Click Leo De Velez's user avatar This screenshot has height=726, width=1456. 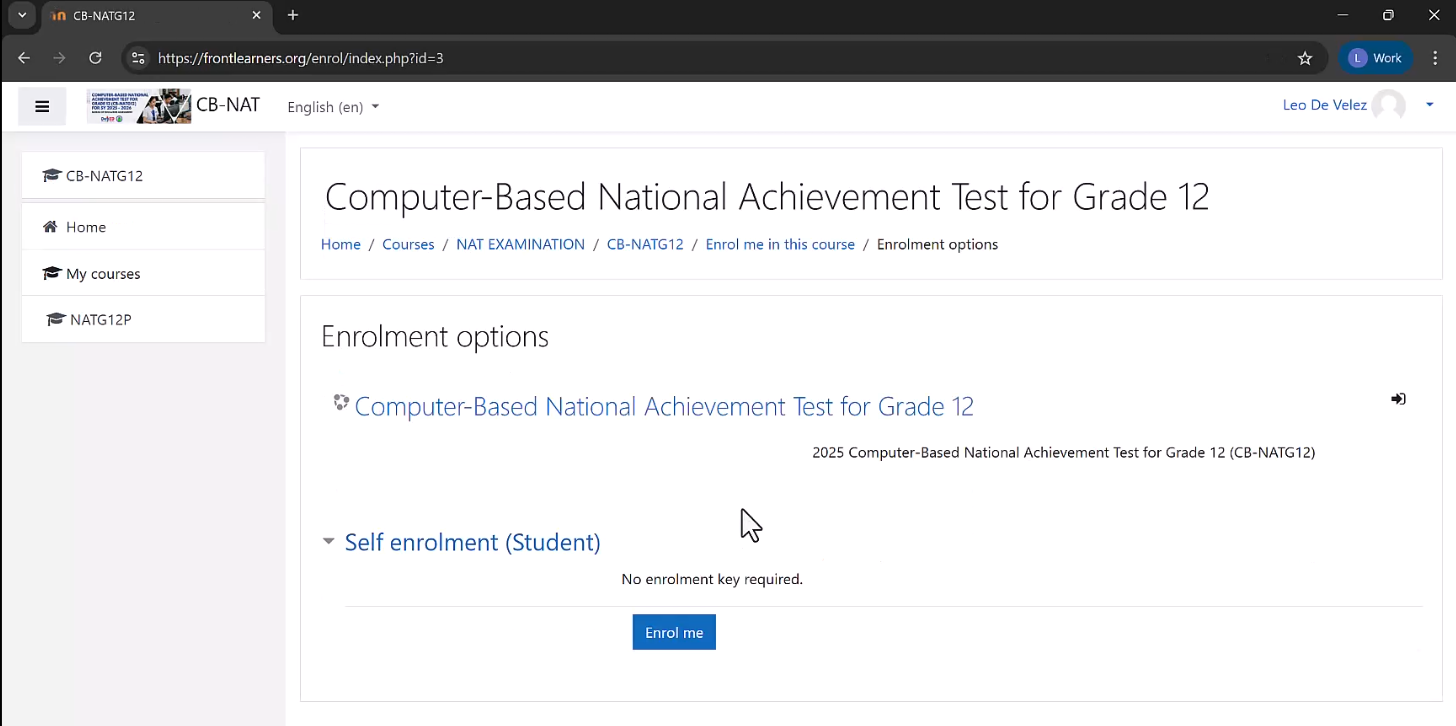1388,105
